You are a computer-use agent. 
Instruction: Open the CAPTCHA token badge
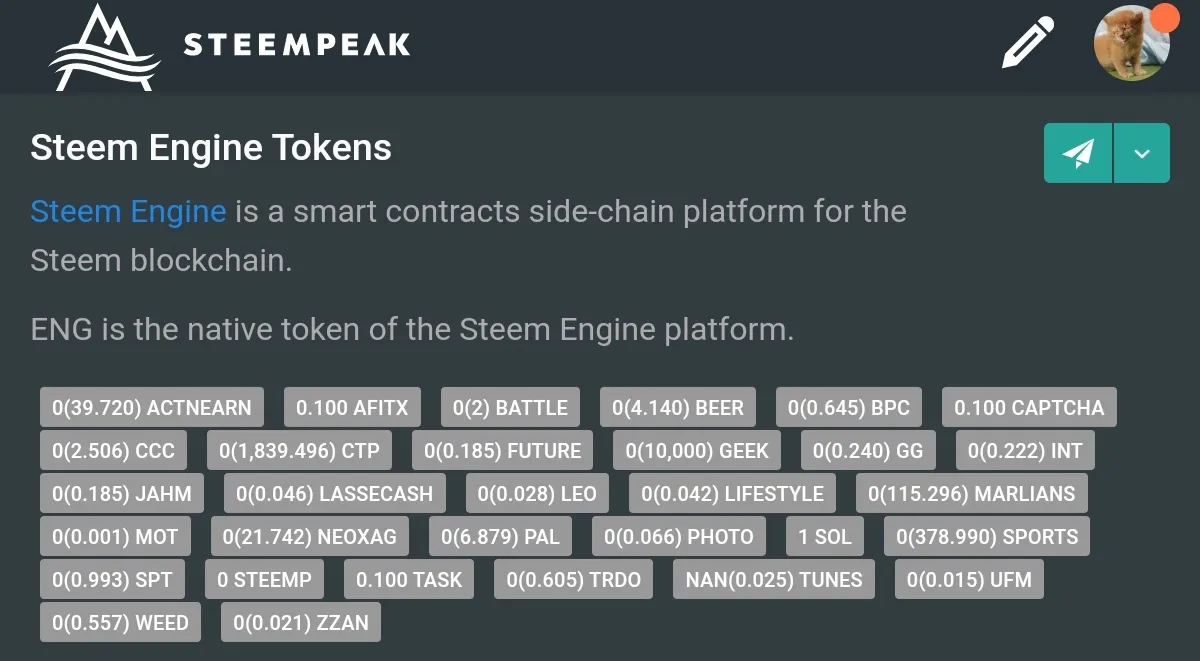click(x=1029, y=408)
